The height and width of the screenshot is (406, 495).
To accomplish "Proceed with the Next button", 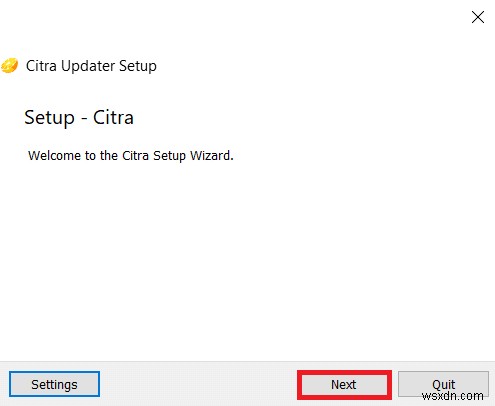I will tap(344, 385).
